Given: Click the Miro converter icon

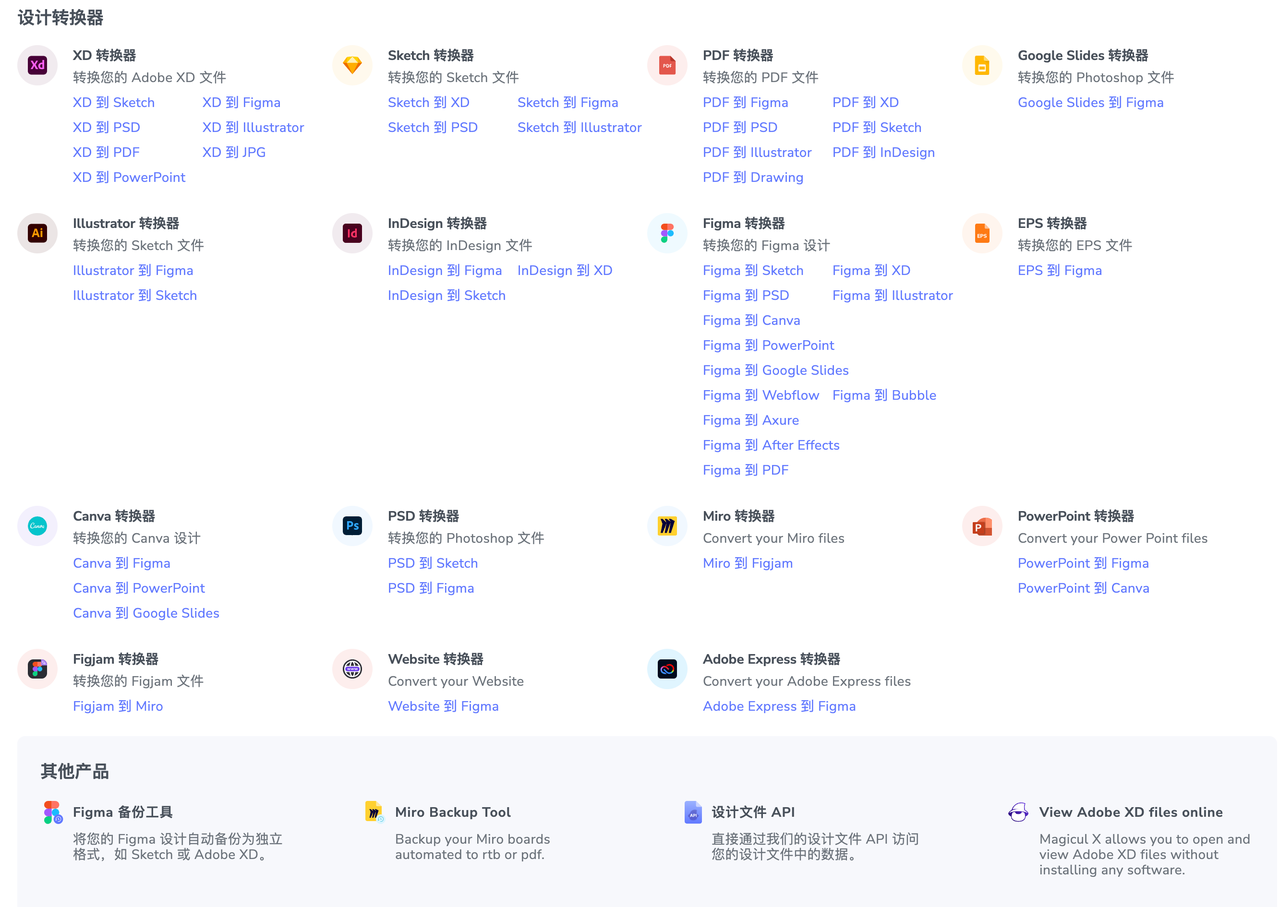Looking at the screenshot, I should (x=667, y=526).
